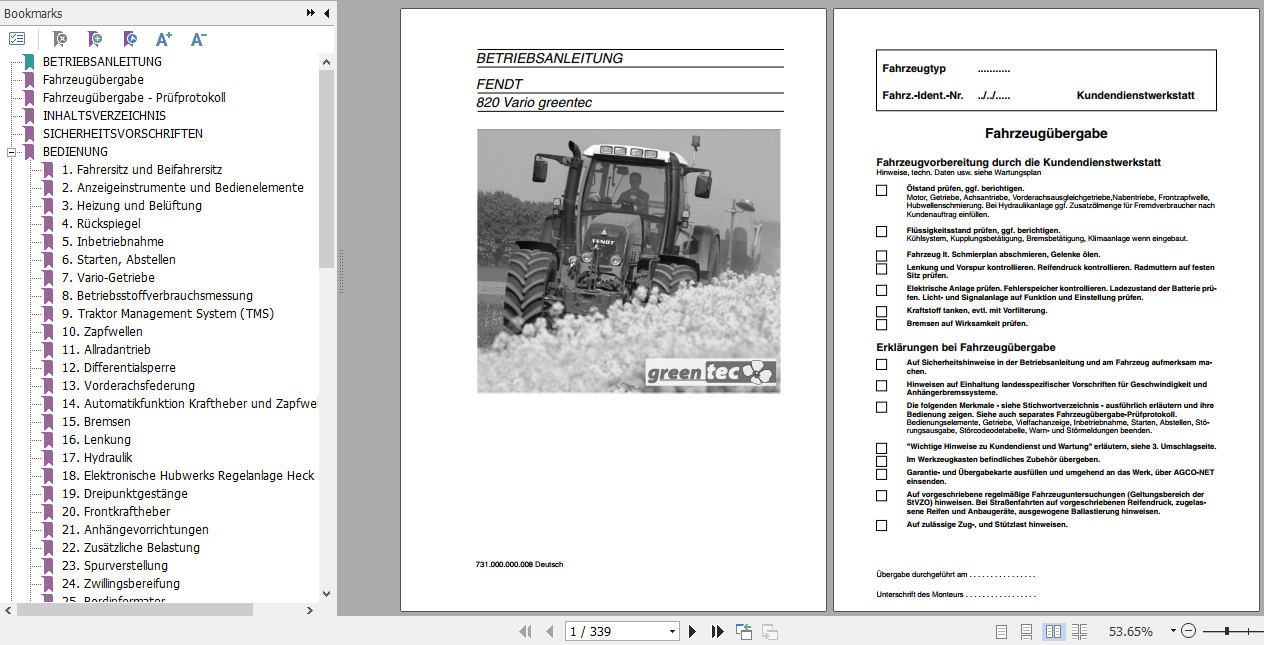Click the bookmarks vertical scrollbar
The image size is (1264, 645).
tap(326, 168)
